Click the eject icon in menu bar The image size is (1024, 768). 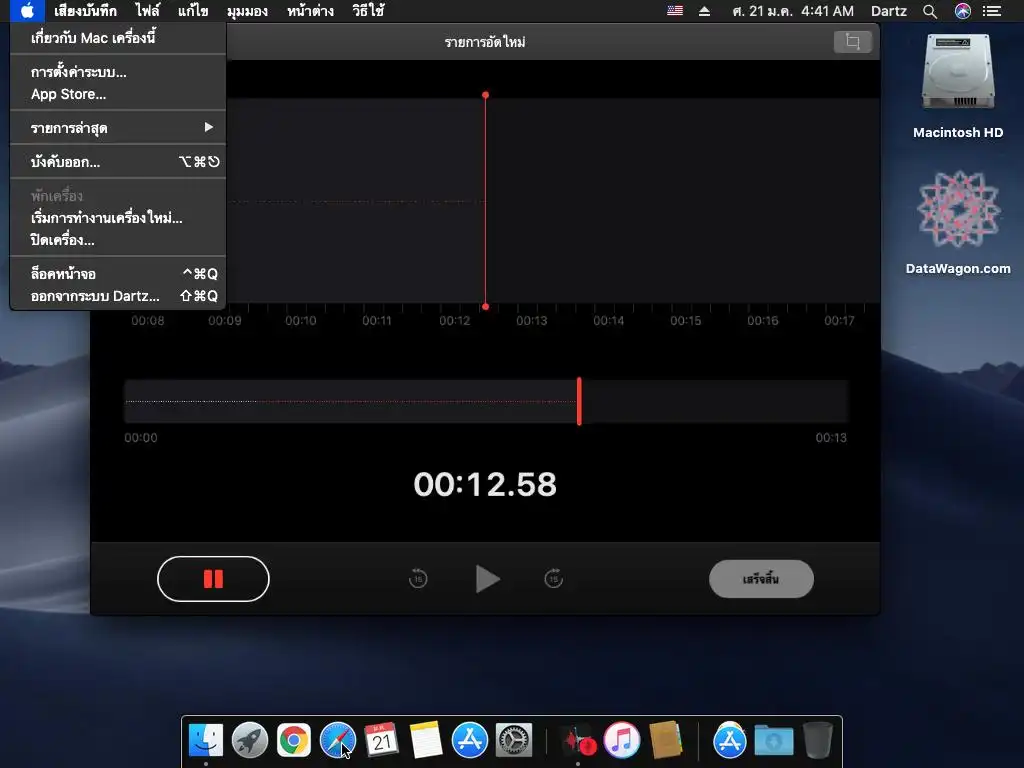coord(704,11)
